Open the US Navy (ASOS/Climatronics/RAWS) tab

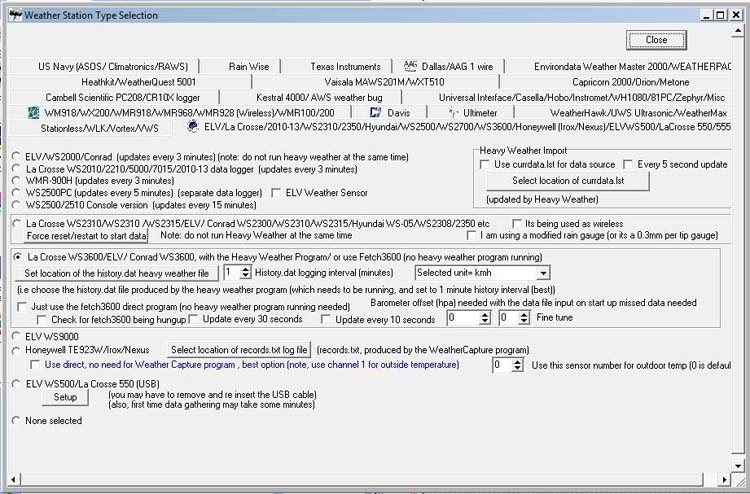point(113,66)
